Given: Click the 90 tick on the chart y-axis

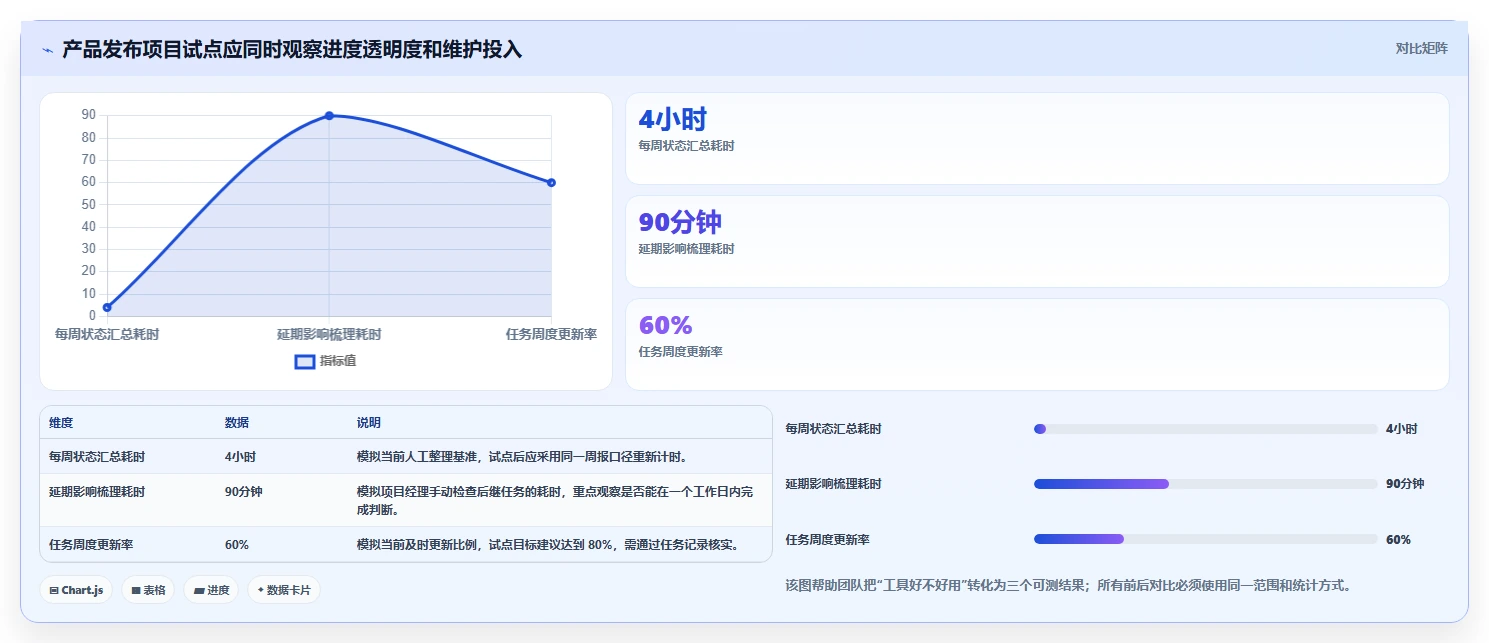Looking at the screenshot, I should 89,115.
